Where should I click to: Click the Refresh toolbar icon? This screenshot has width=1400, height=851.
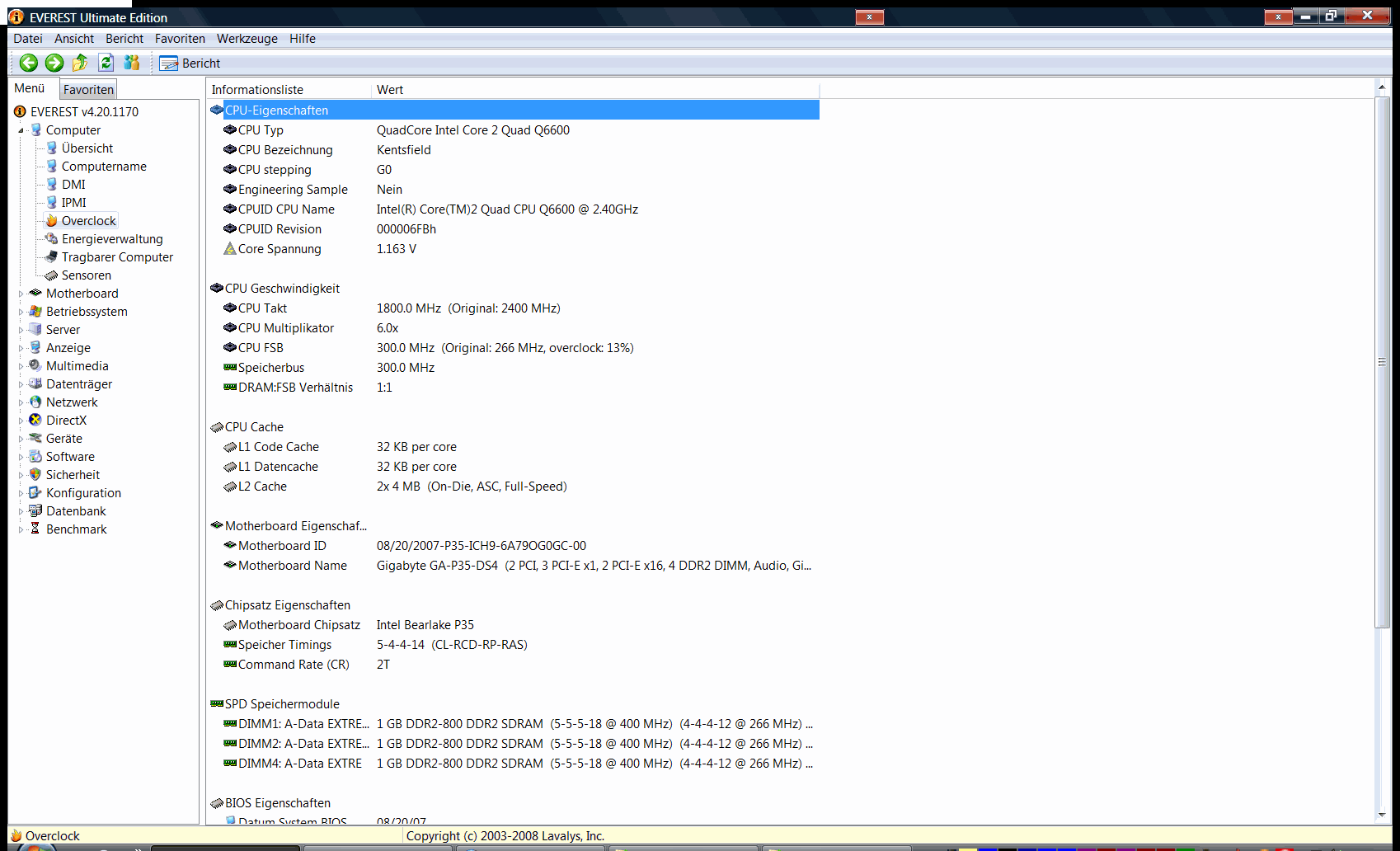(x=106, y=63)
